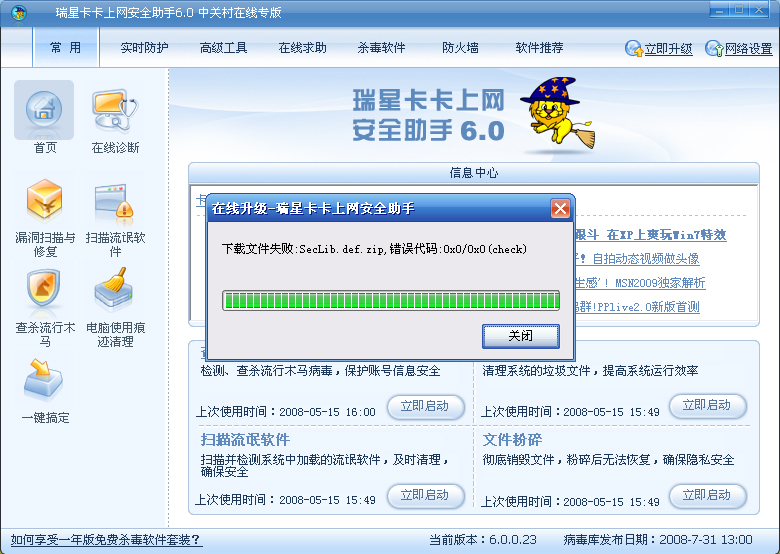Click the 关闭 button in upgrade dialog
This screenshot has width=780, height=554.
521,336
